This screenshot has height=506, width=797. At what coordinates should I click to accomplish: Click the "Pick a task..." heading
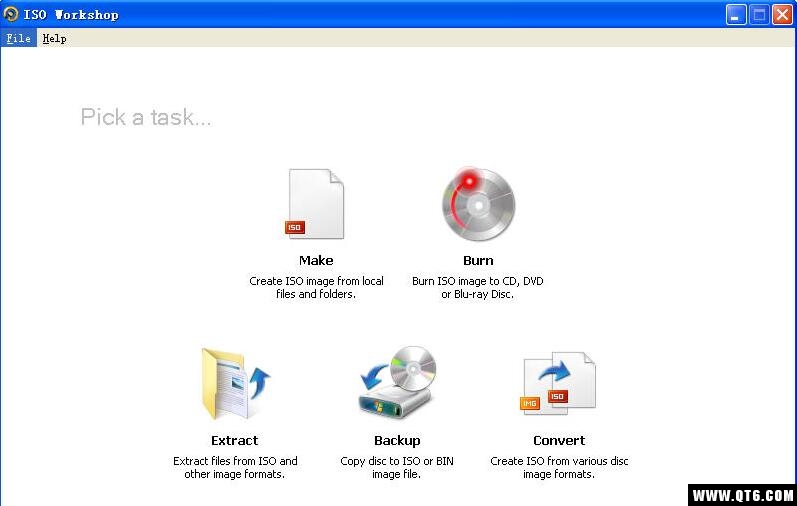pyautogui.click(x=146, y=117)
